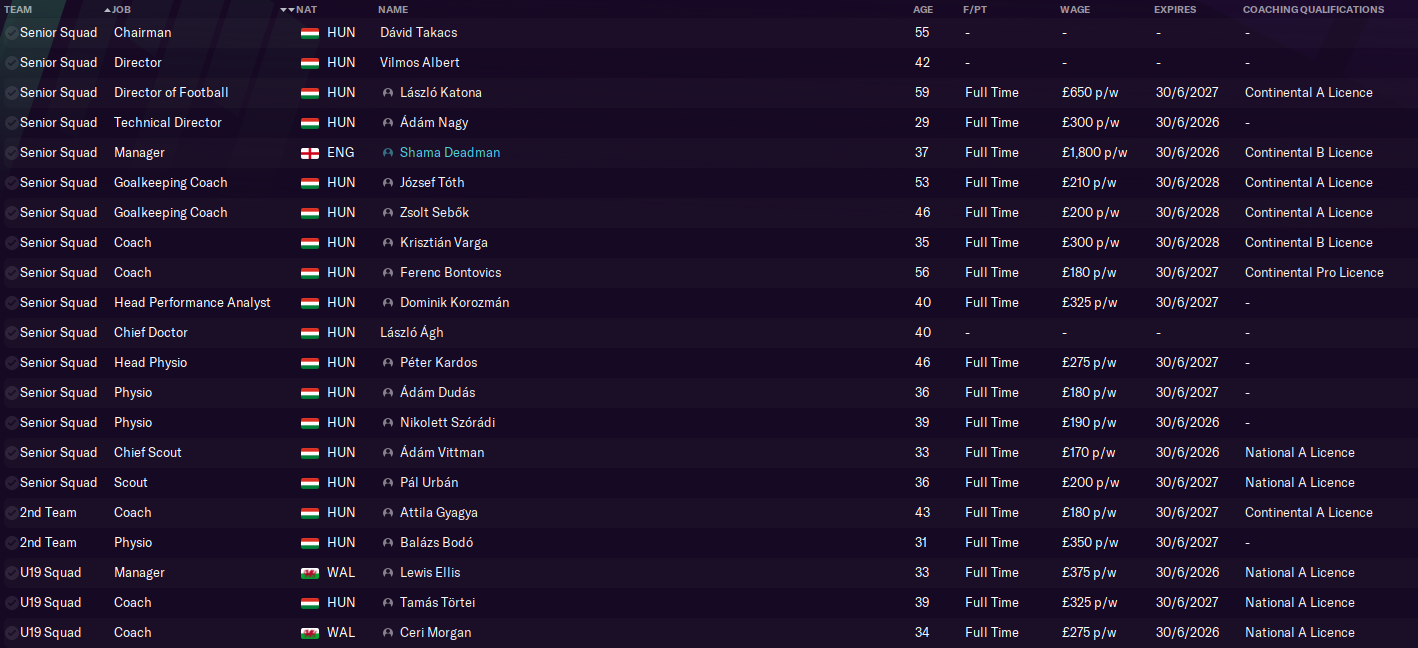Click the person icon beside Ádám Vittman
The image size is (1418, 648).
coord(388,453)
